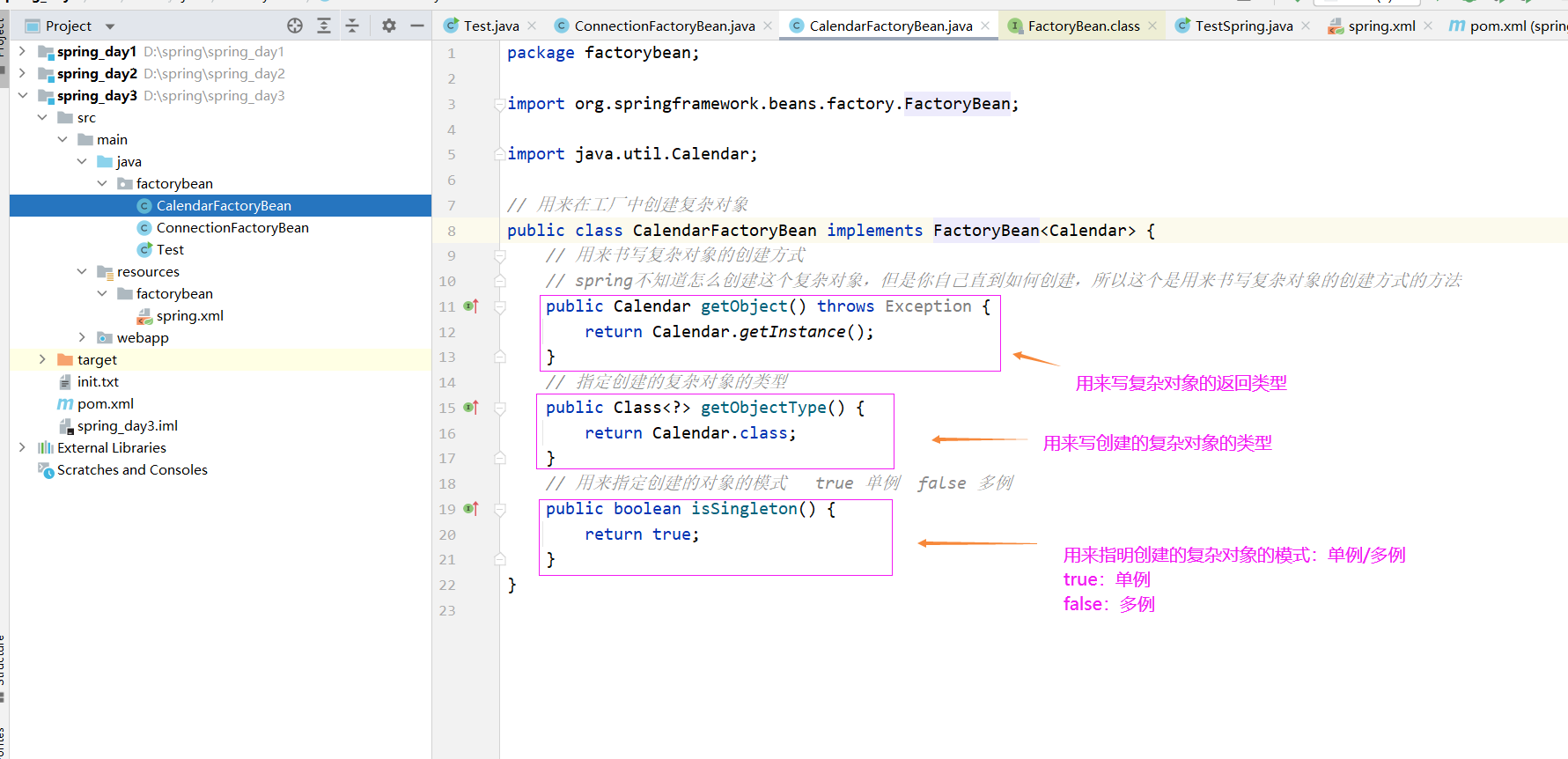Switch to FactoryBean.class tab
This screenshot has height=759, width=1568.
pyautogui.click(x=1084, y=26)
